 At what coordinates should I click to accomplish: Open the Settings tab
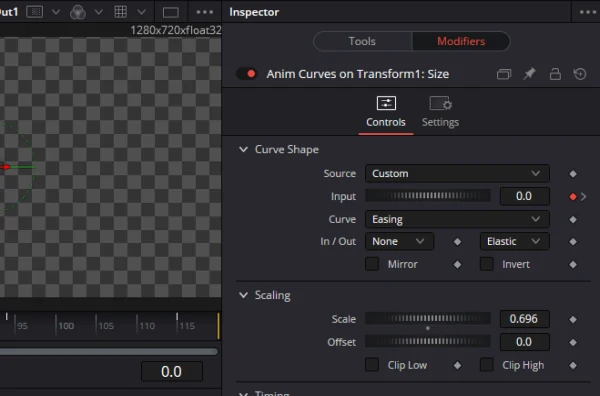pos(440,112)
